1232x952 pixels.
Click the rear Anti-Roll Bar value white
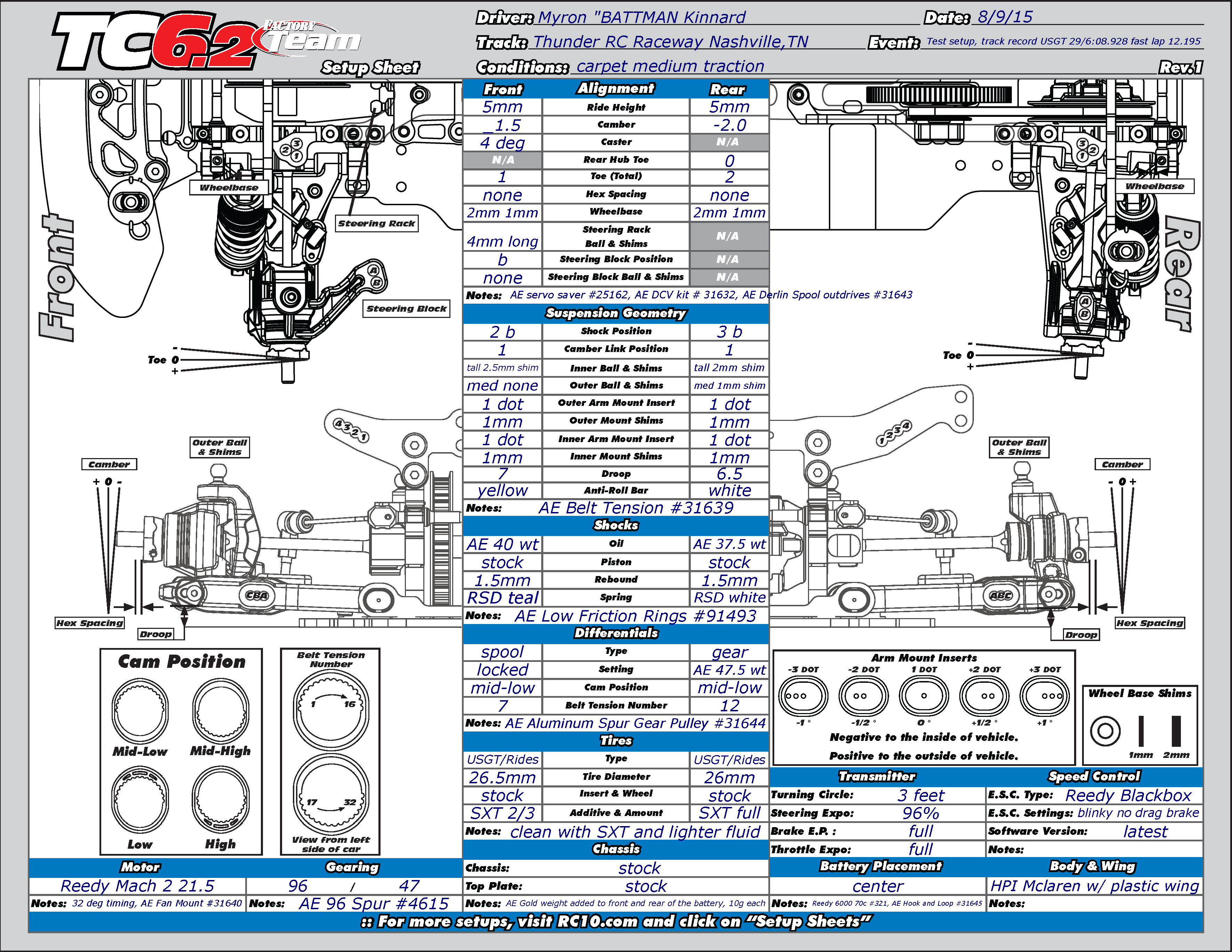(729, 490)
